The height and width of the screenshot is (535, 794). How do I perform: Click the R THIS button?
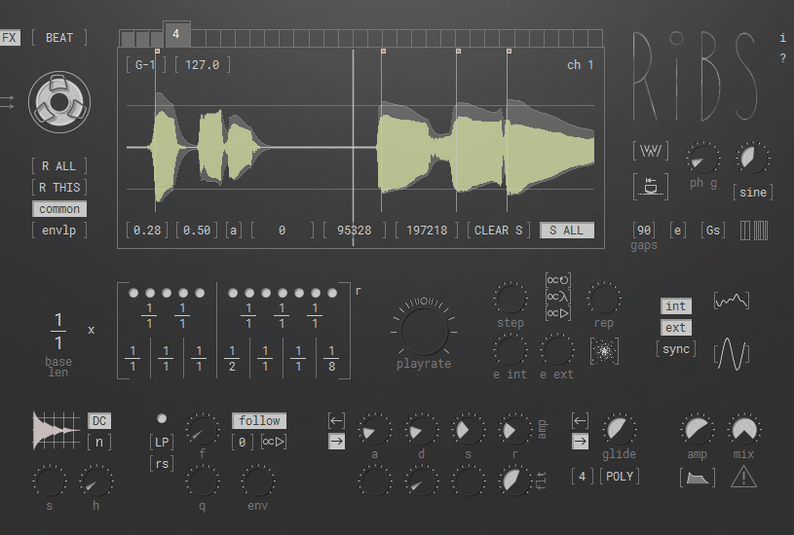pos(59,187)
